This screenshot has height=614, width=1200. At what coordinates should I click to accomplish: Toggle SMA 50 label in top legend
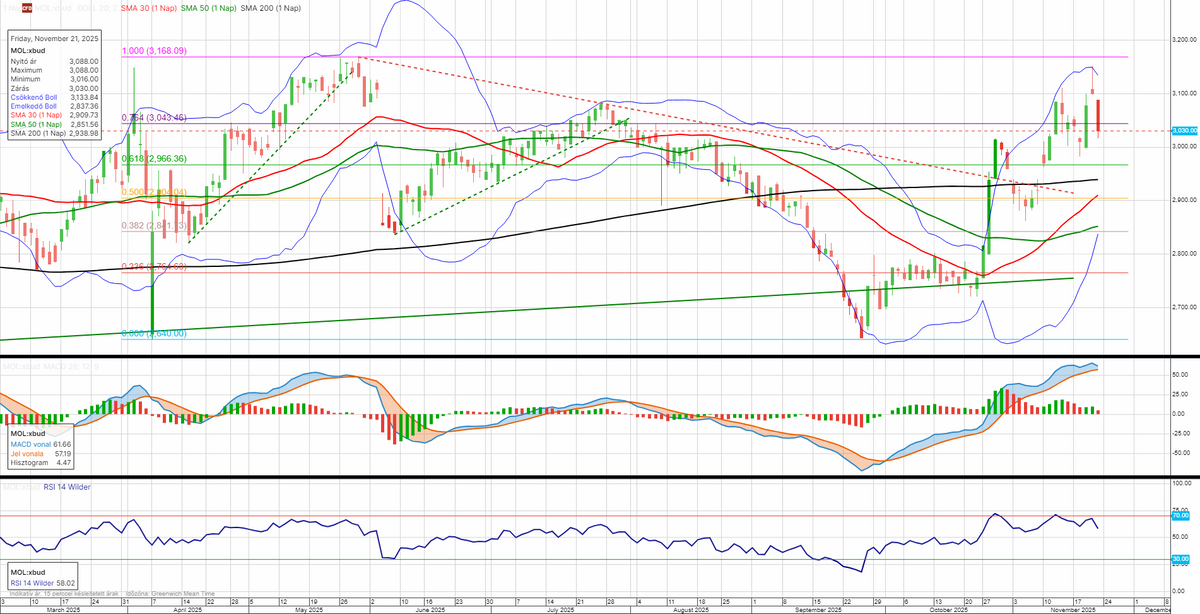[x=206, y=7]
